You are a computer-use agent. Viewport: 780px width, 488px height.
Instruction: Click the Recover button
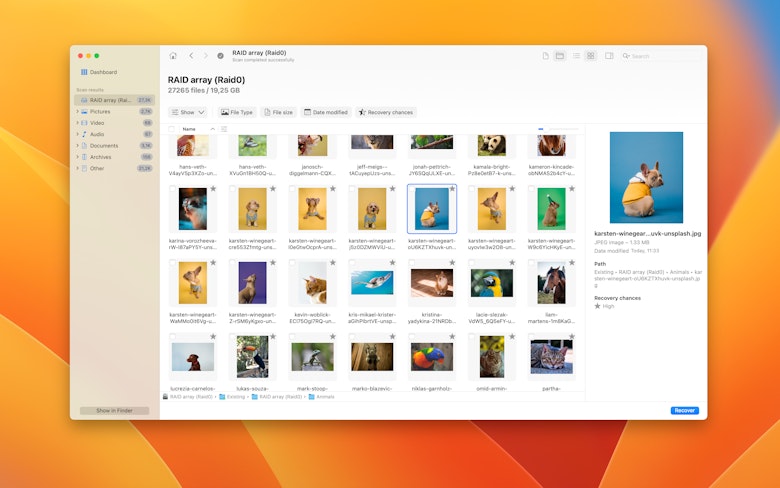pos(684,410)
